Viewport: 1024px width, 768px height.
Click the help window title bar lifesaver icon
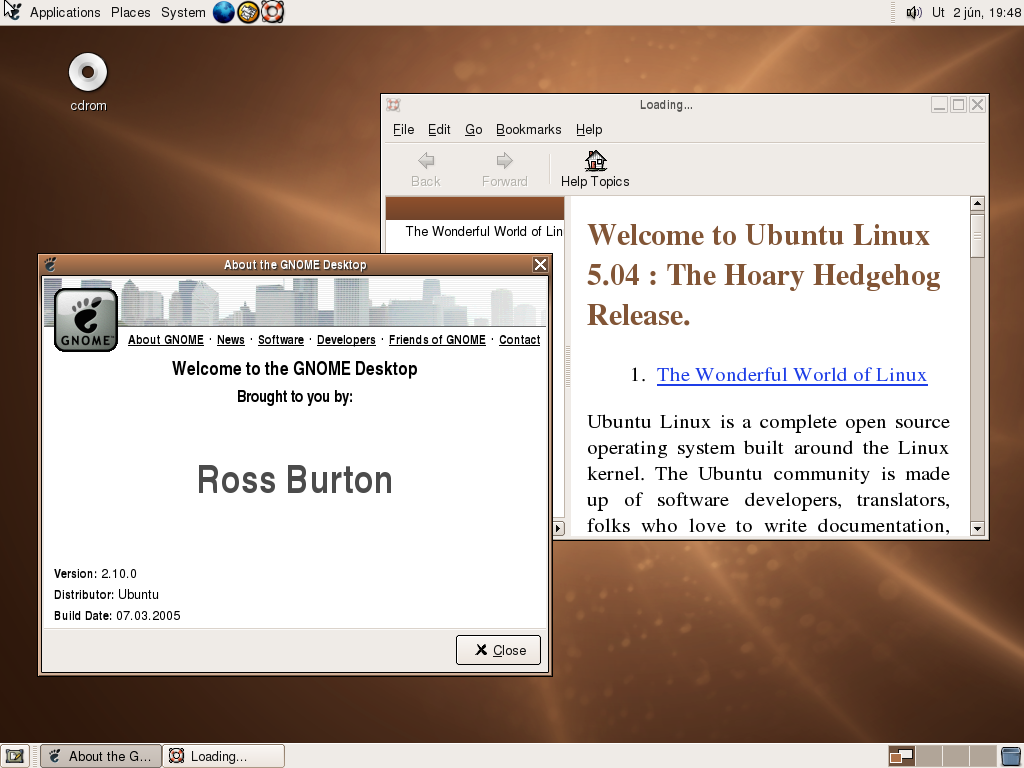[393, 104]
